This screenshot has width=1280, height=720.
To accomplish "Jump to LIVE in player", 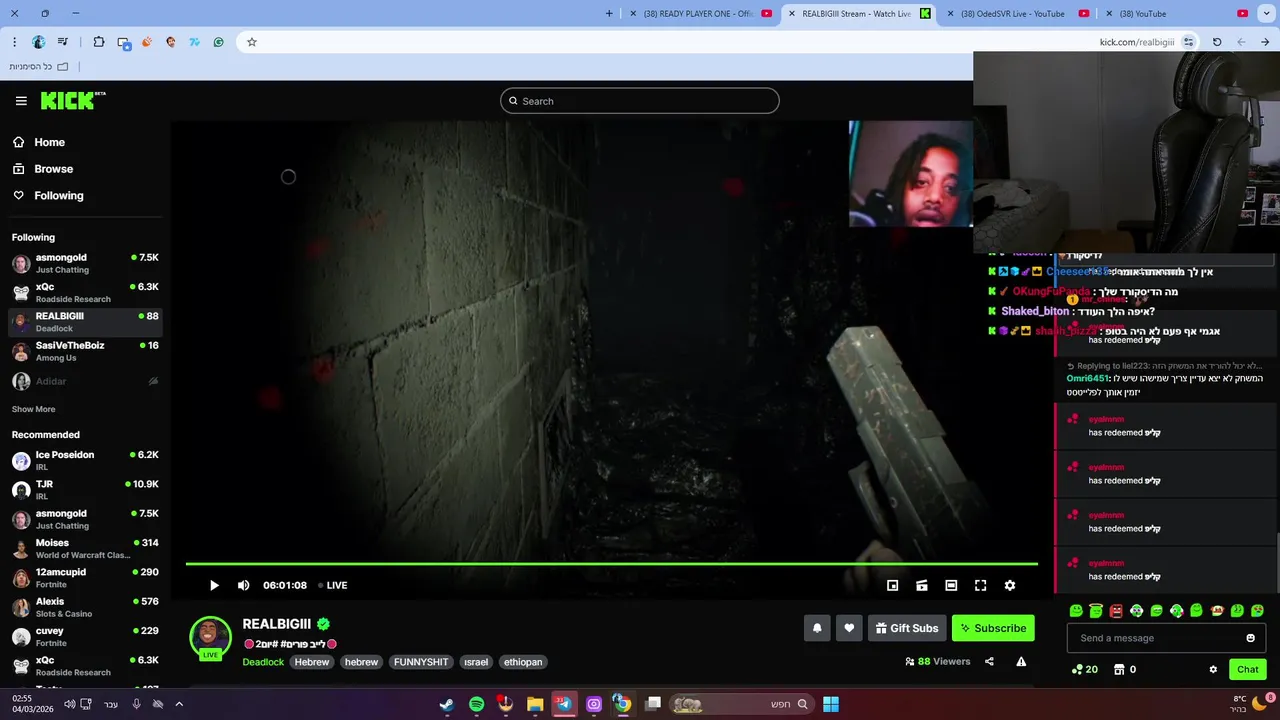I will (x=332, y=585).
